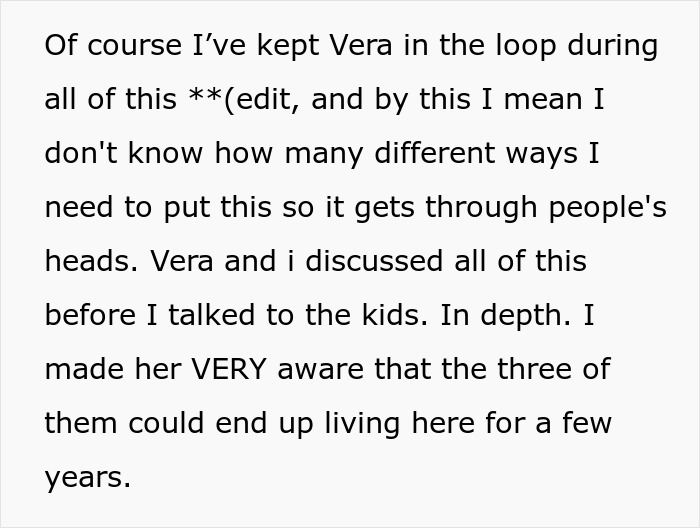
Task: Click the word "through"
Action: (481, 209)
